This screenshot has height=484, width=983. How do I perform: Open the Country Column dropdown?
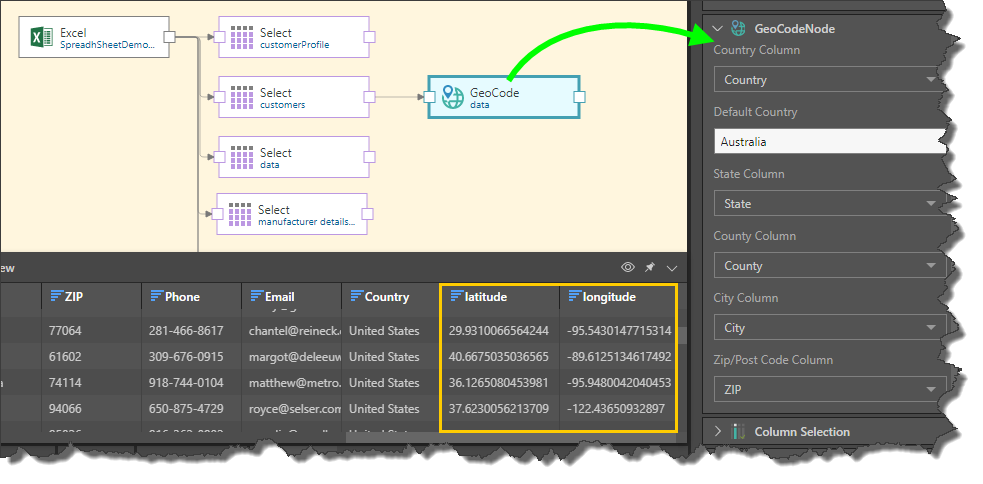(828, 80)
